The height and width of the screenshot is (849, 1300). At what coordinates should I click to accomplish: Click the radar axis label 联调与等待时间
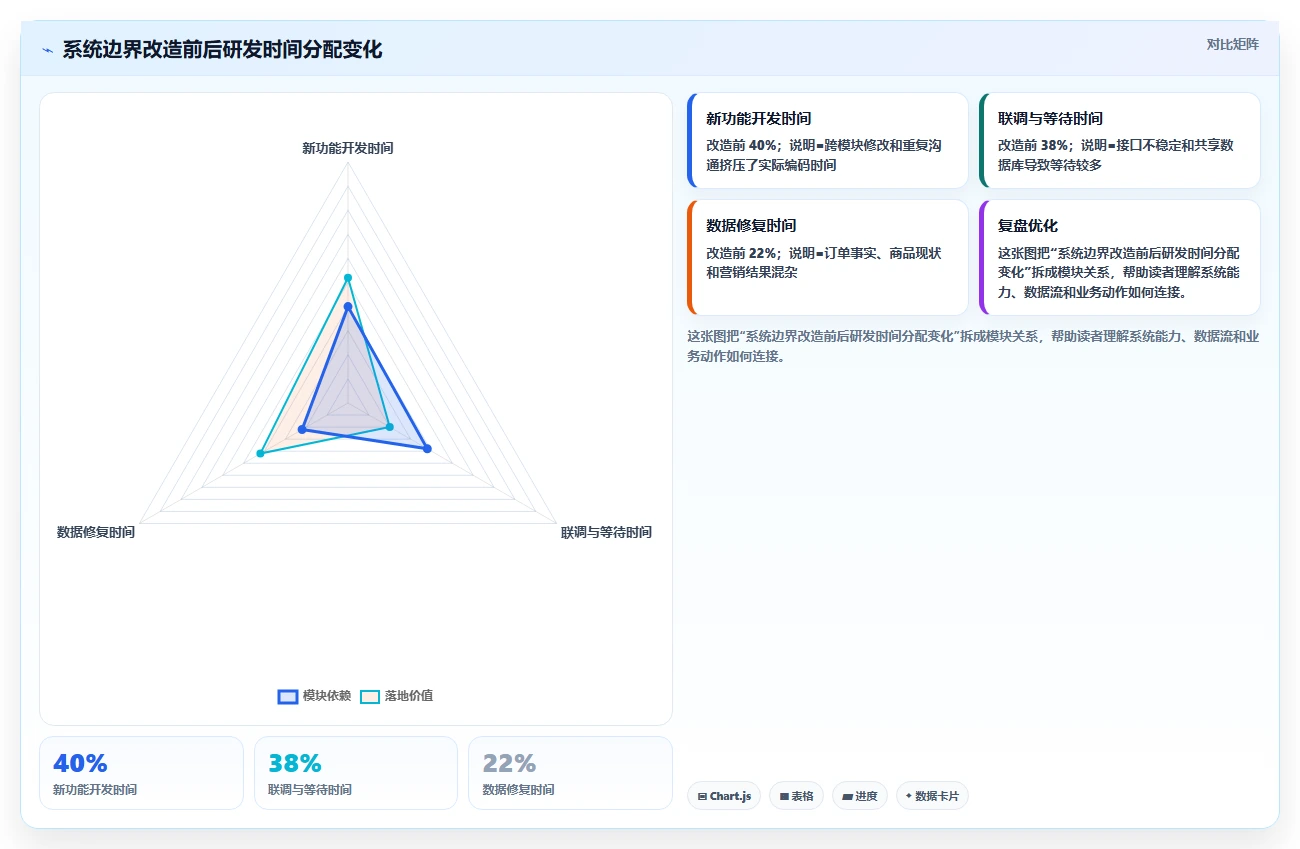606,532
